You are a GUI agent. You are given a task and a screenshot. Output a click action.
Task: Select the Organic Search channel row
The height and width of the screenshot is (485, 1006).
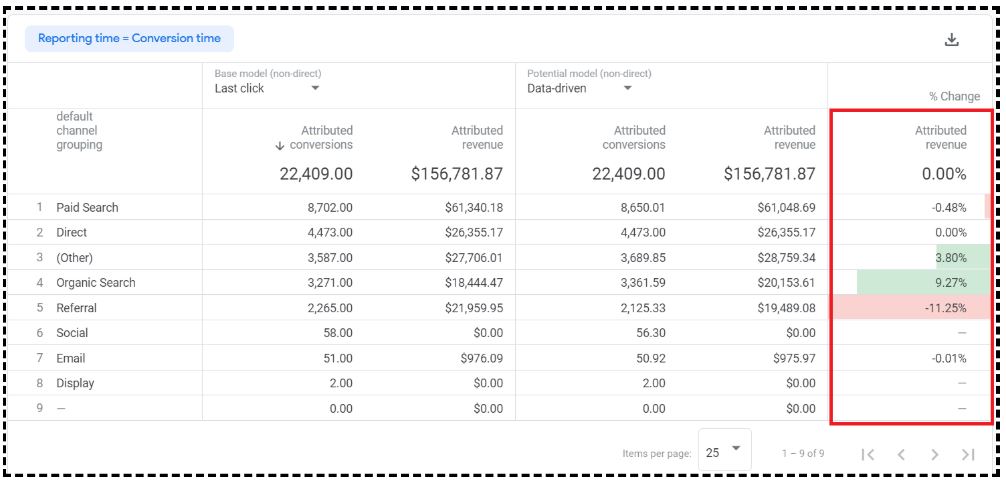pos(96,283)
